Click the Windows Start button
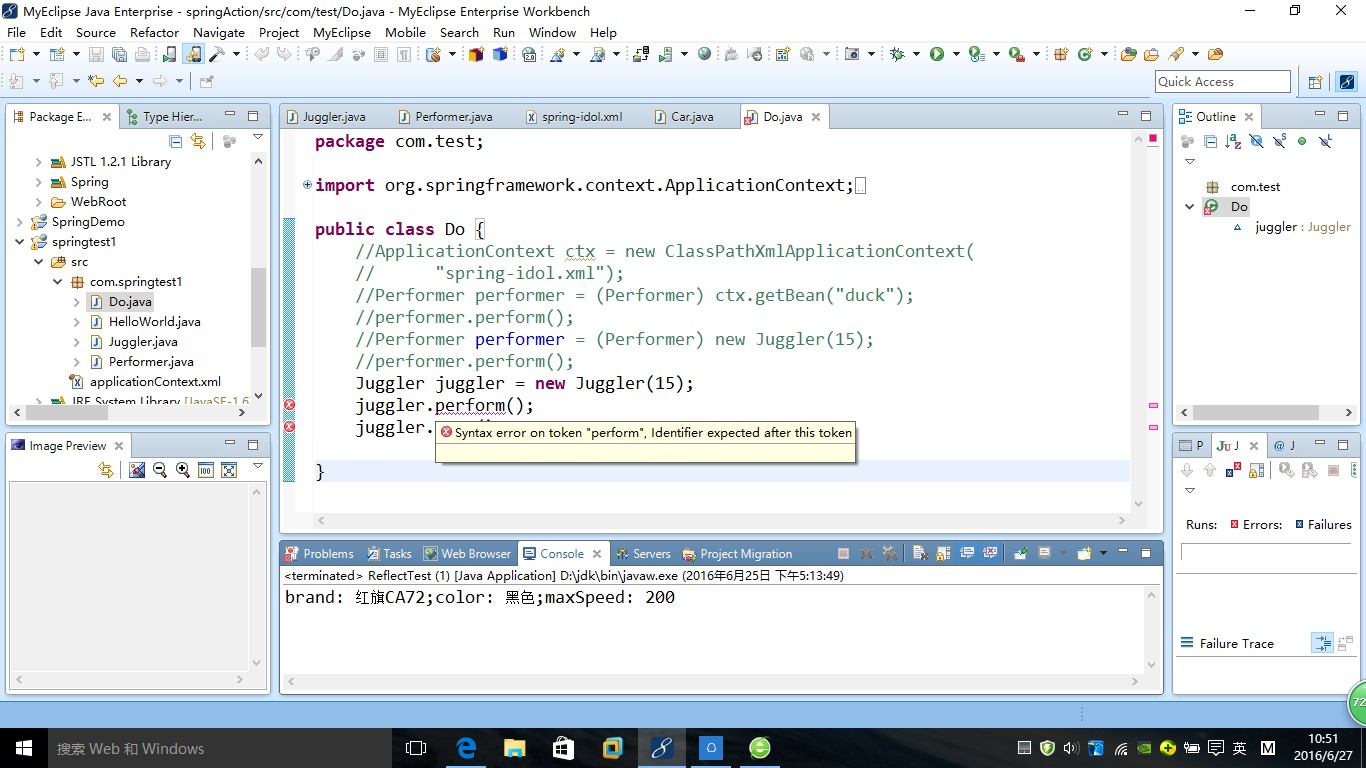Screen dimensions: 1366x768 pyautogui.click(x=24, y=747)
